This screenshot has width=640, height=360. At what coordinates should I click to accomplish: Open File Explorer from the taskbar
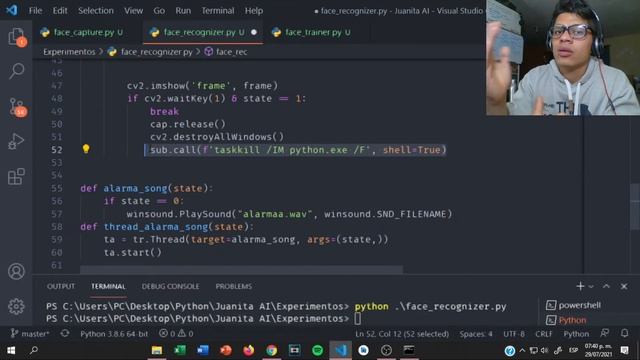pos(157,350)
